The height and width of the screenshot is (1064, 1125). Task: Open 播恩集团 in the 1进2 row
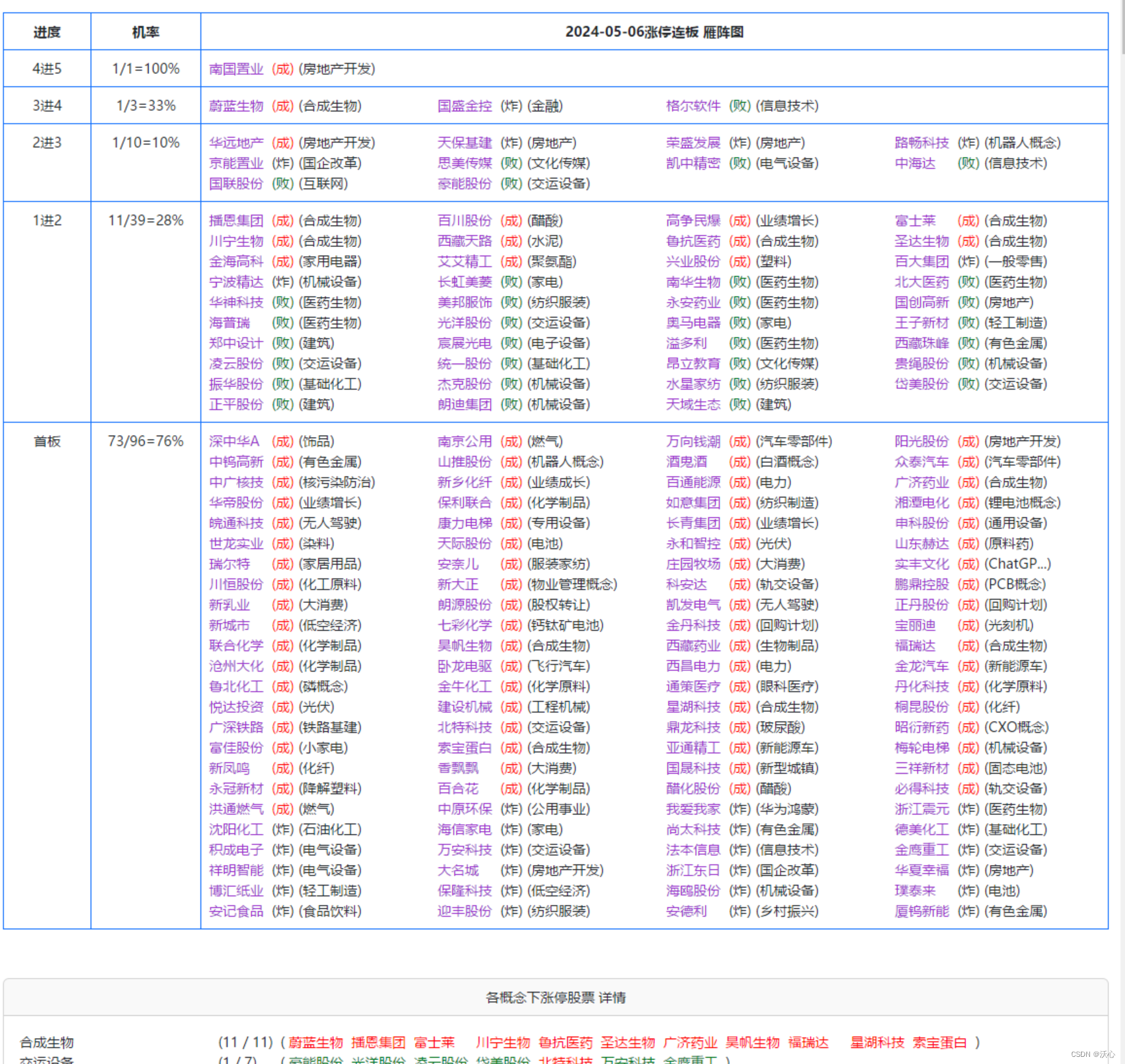(236, 220)
